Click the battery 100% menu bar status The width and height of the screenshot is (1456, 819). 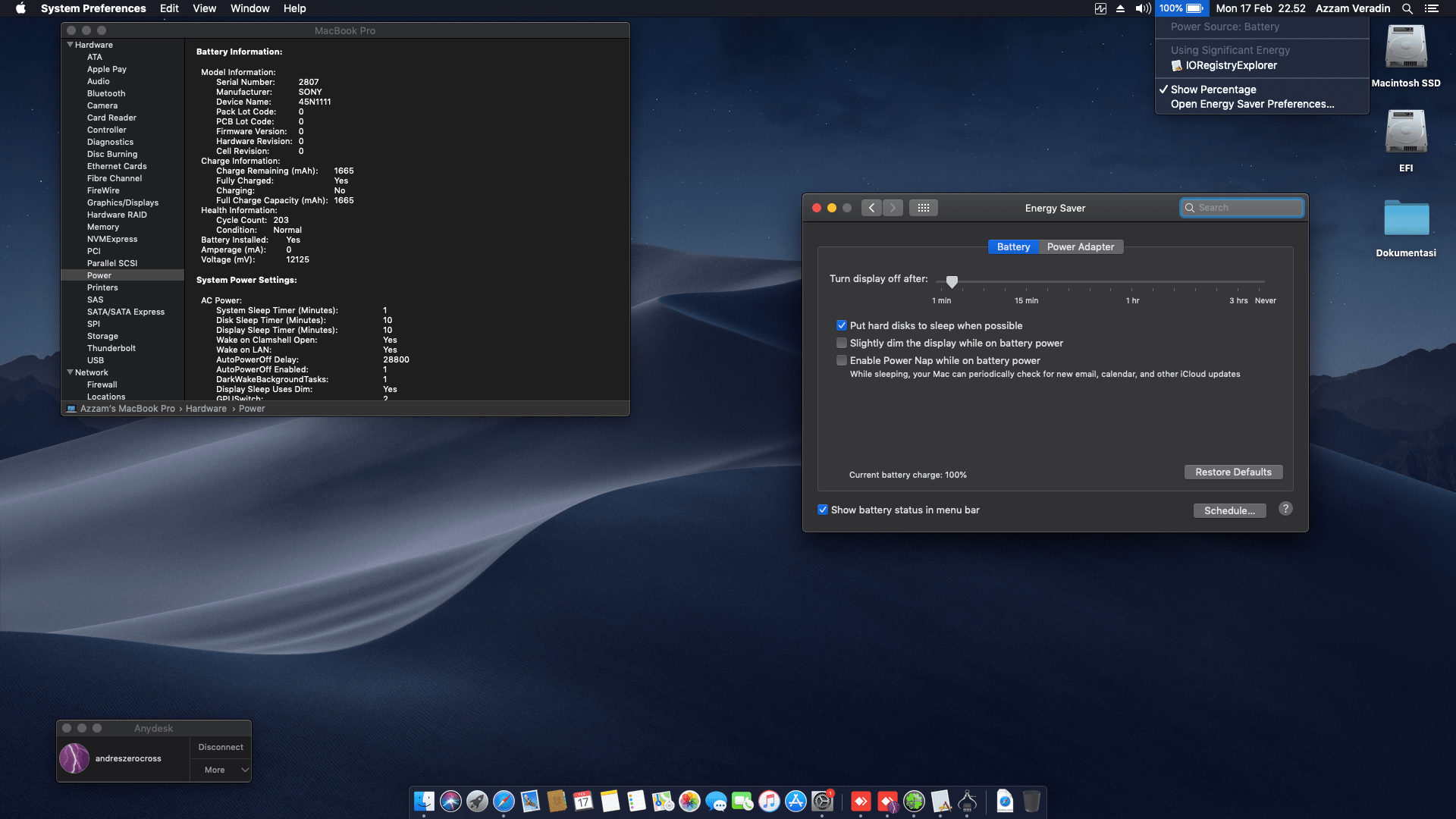click(x=1181, y=8)
